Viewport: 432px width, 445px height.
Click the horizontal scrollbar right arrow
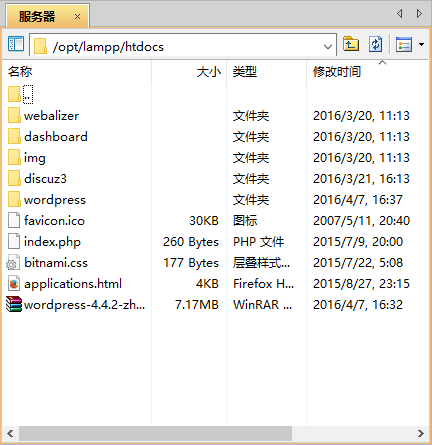point(421,433)
